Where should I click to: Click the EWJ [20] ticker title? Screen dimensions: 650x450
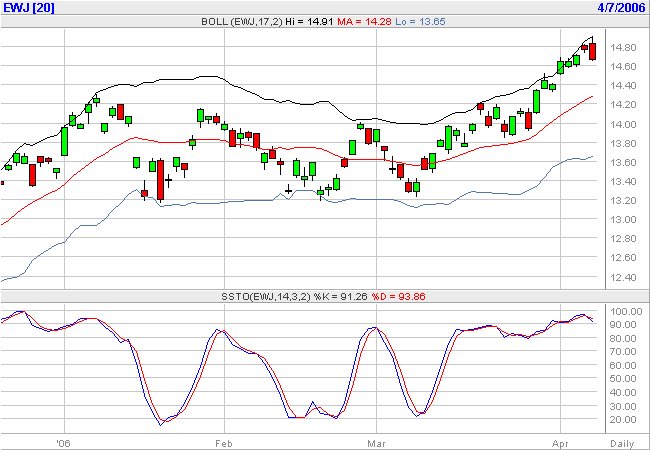click(29, 7)
